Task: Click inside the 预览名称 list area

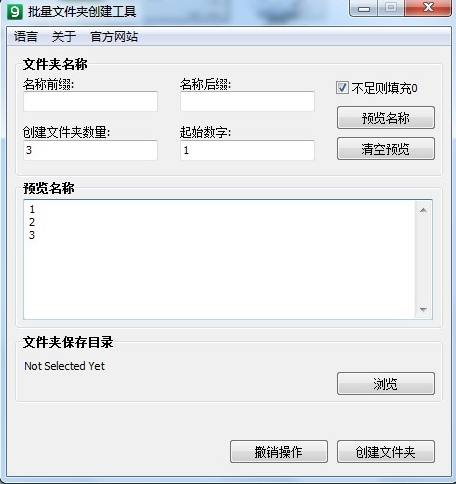Action: [219, 259]
